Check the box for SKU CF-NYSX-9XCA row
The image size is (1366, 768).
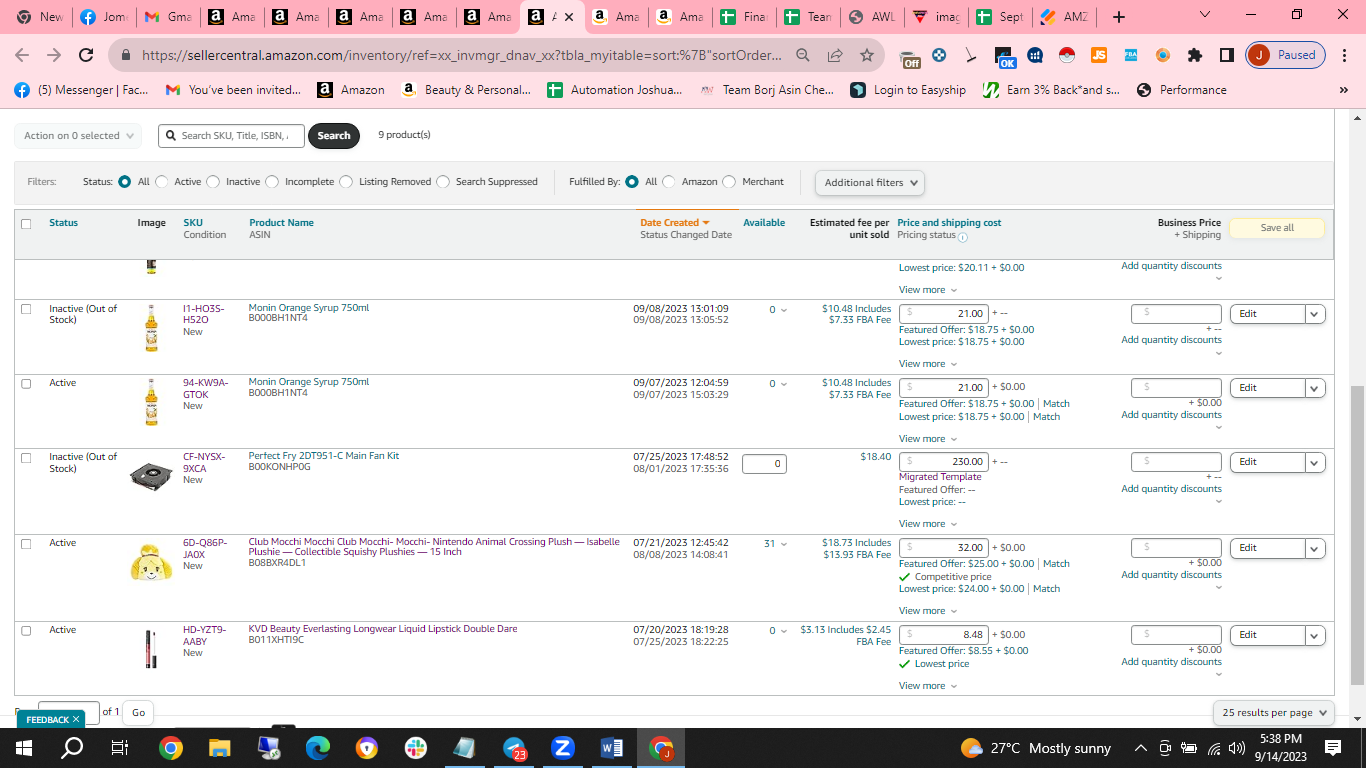coord(26,457)
